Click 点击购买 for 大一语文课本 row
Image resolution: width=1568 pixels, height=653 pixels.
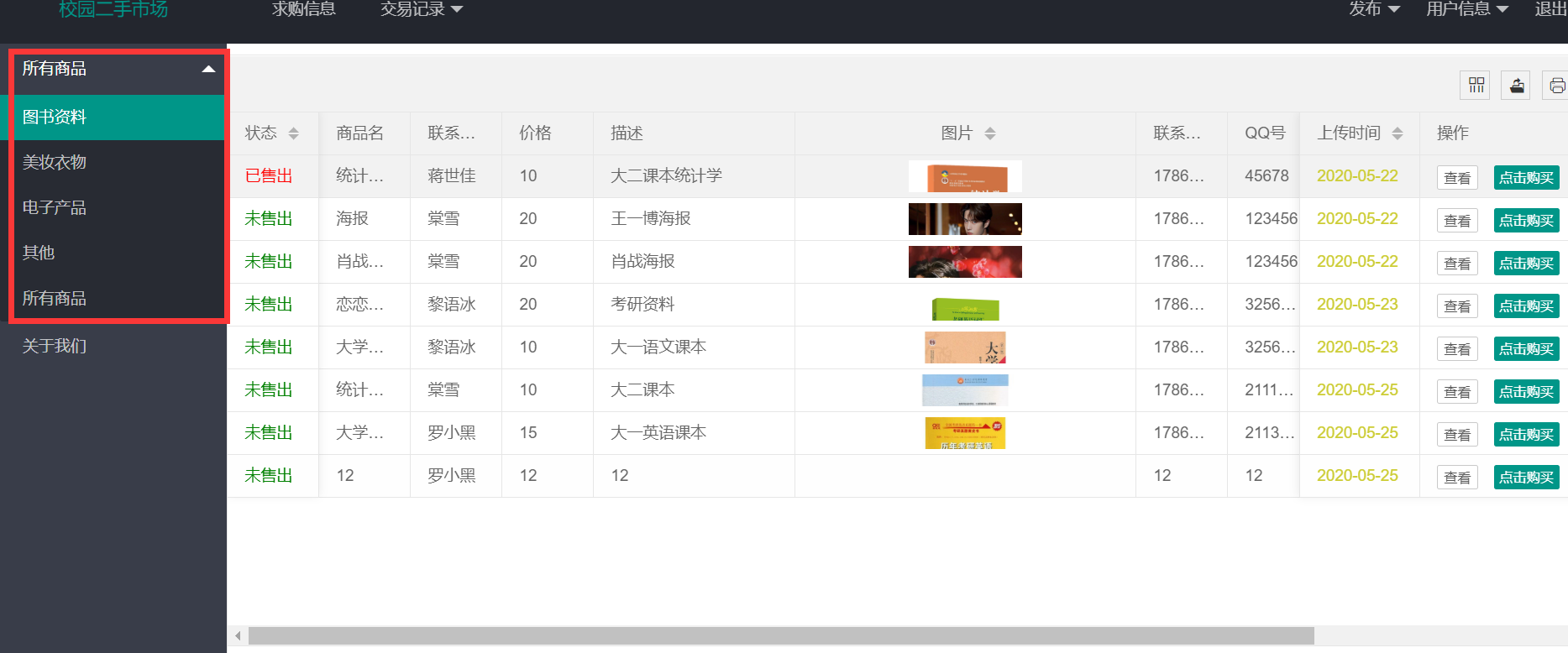point(1527,349)
